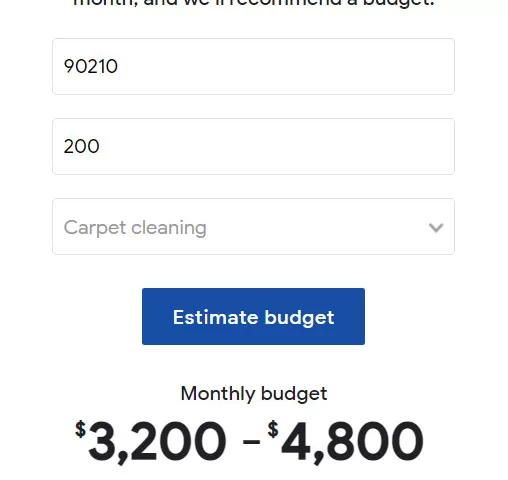Click the 200 text in the second field

click(82, 146)
